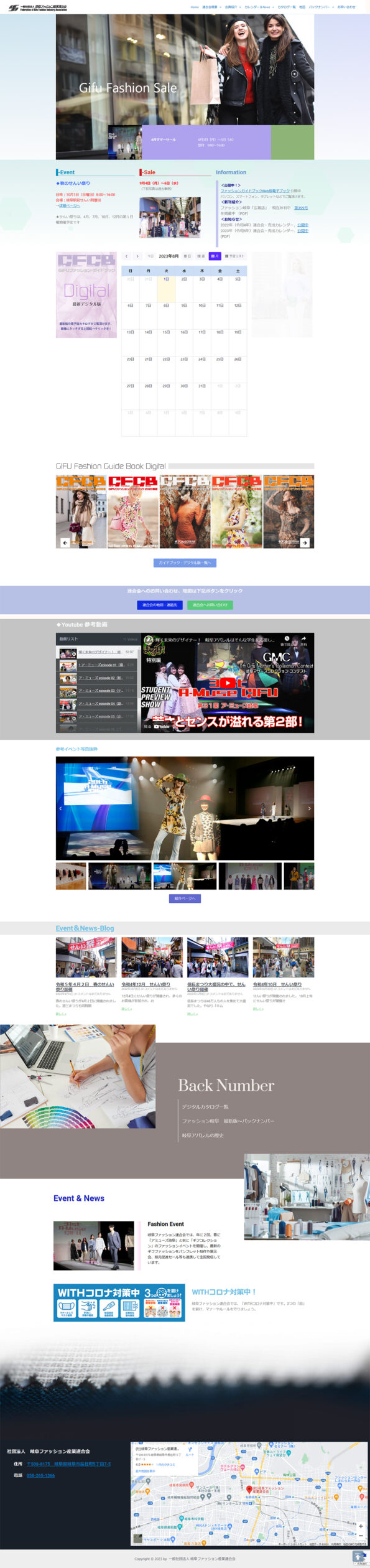370x1568 pixels.
Task: Show previous guide book carousel slide
Action: 65,543
